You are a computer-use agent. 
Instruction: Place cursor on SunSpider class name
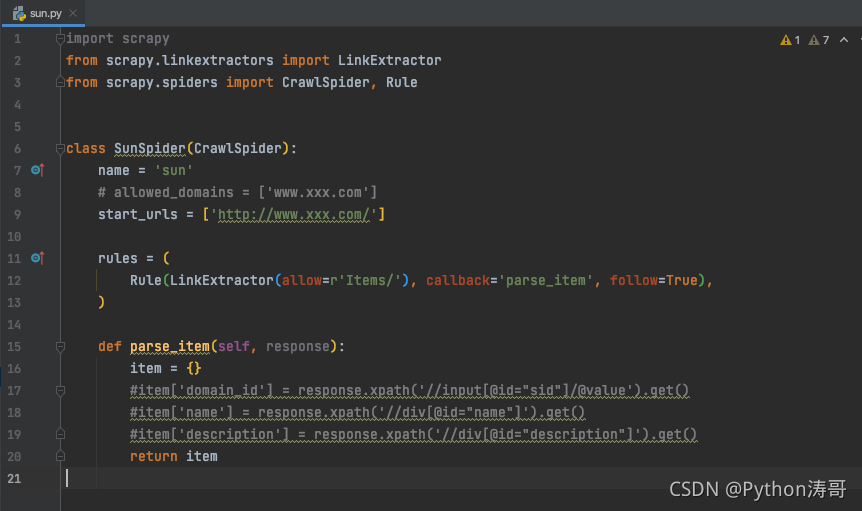tap(150, 148)
